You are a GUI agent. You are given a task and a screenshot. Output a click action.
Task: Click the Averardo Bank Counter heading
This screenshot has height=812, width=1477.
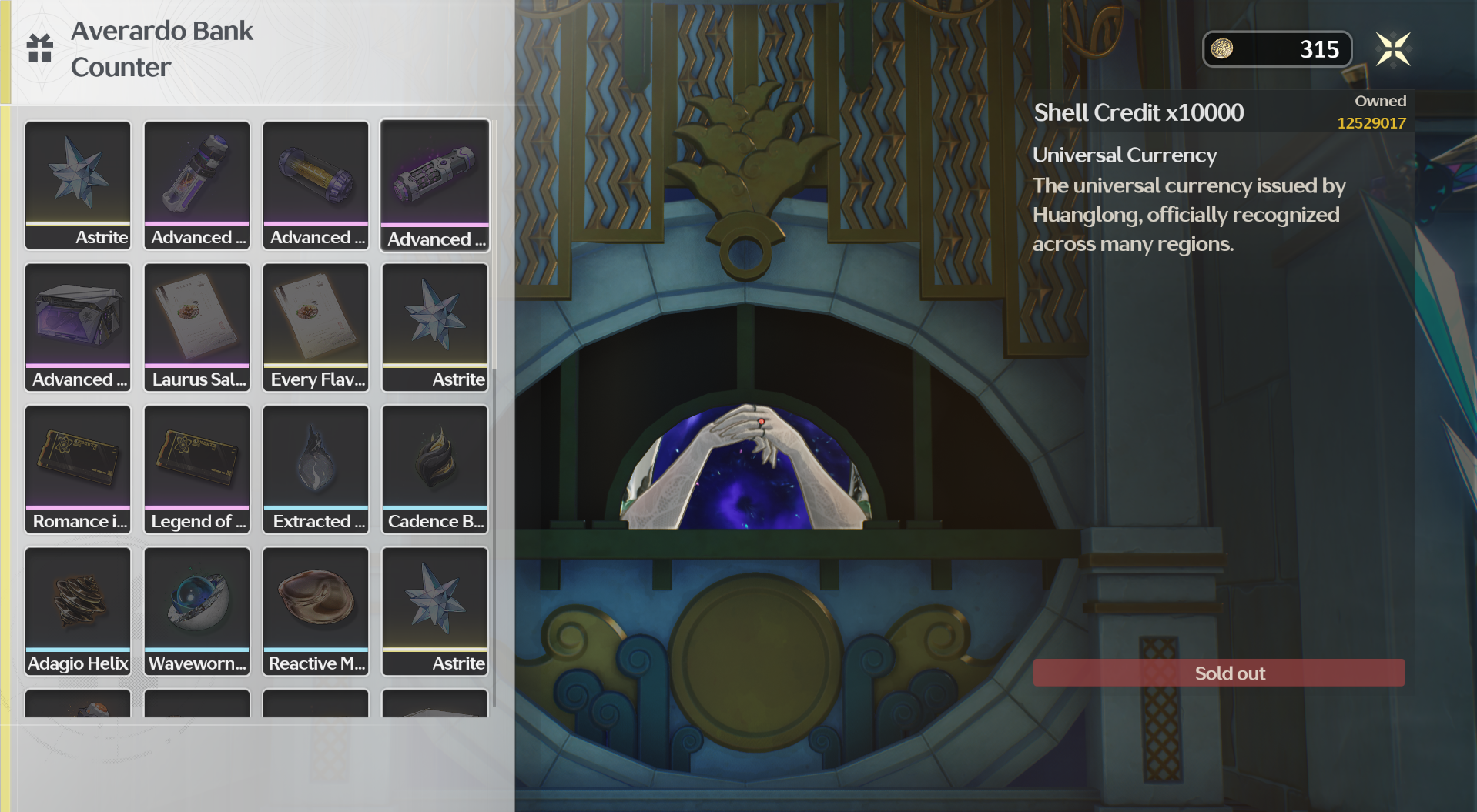[x=162, y=48]
